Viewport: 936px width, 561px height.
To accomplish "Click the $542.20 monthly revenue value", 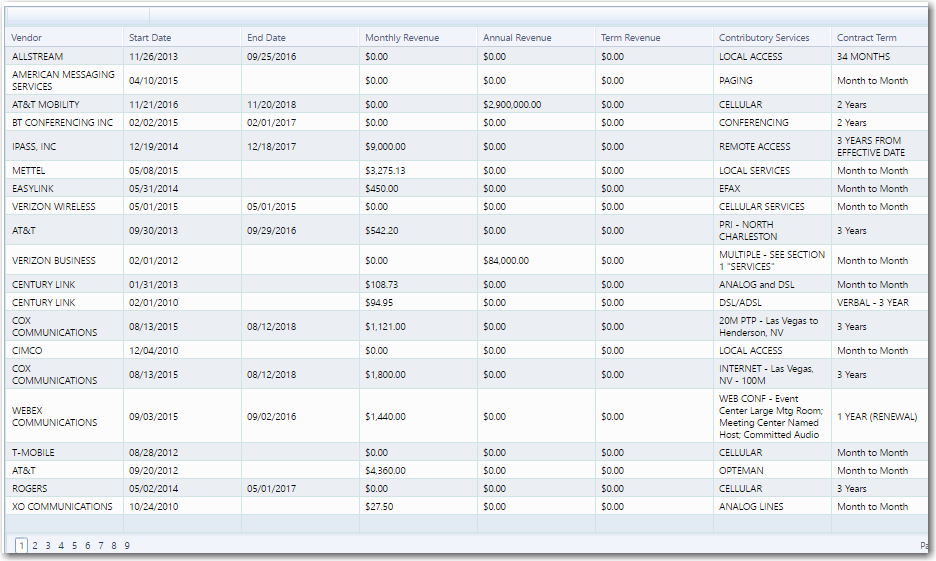I will pyautogui.click(x=381, y=230).
